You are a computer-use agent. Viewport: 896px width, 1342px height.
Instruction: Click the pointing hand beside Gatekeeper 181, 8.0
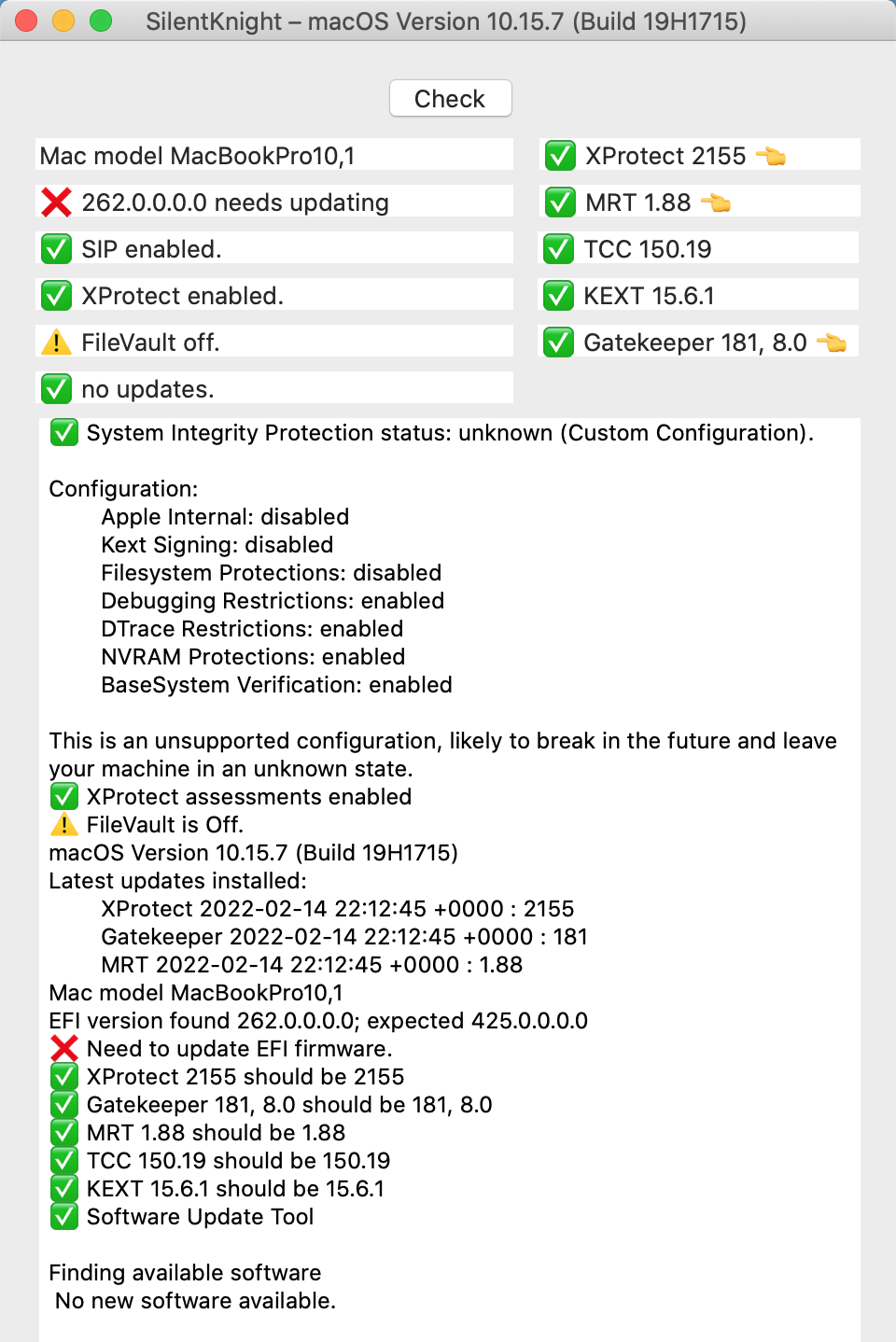pyautogui.click(x=831, y=342)
